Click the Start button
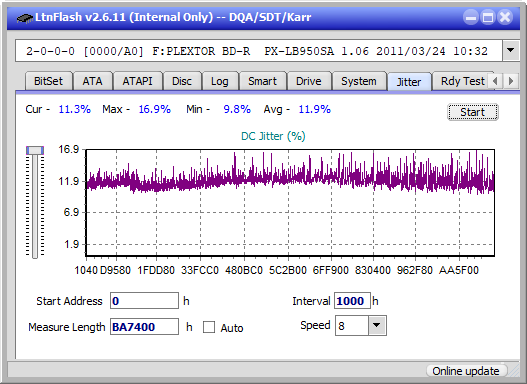527x384 pixels. [x=473, y=112]
